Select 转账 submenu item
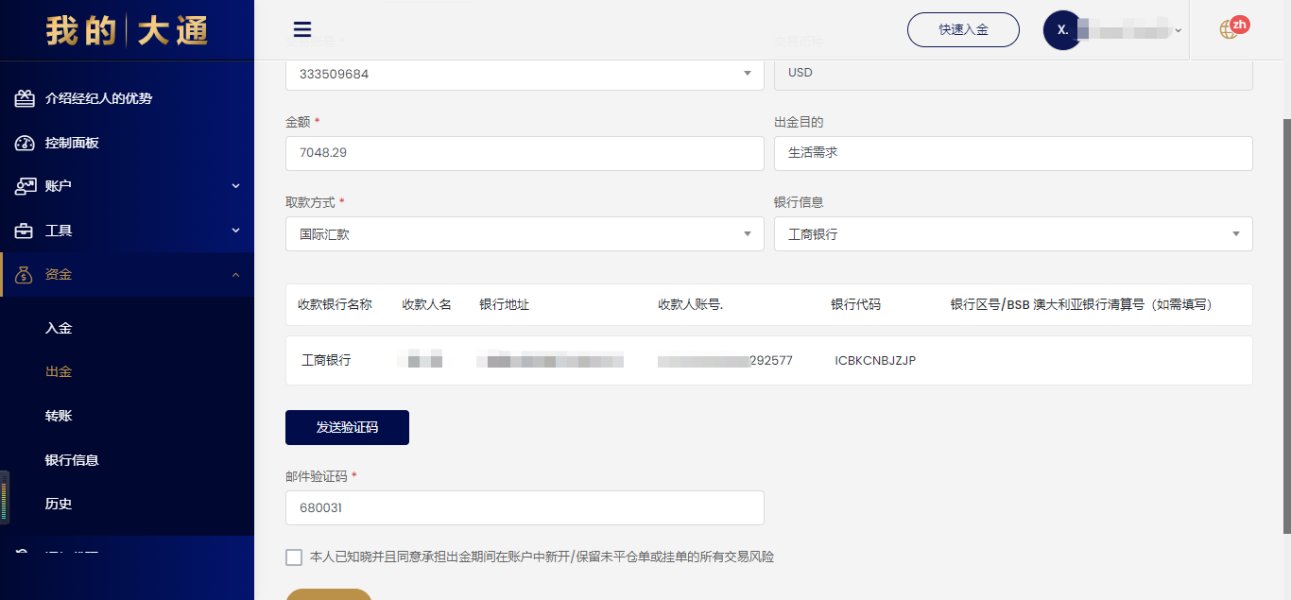The image size is (1291, 600). pyautogui.click(x=59, y=416)
